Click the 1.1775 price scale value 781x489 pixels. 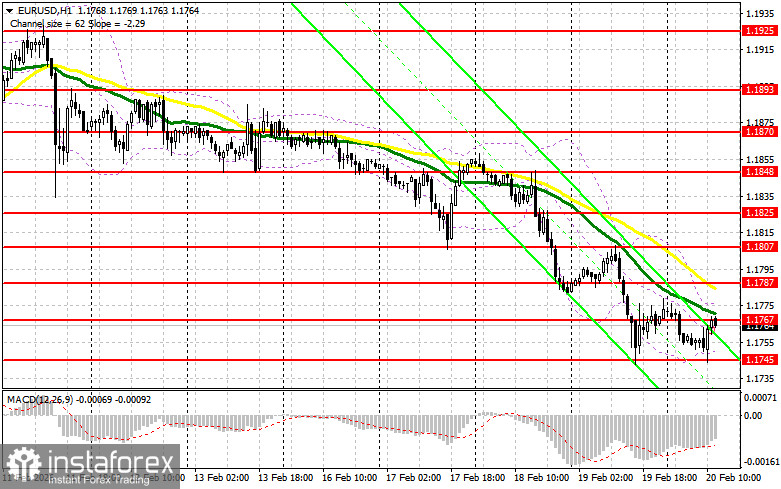pyautogui.click(x=760, y=305)
